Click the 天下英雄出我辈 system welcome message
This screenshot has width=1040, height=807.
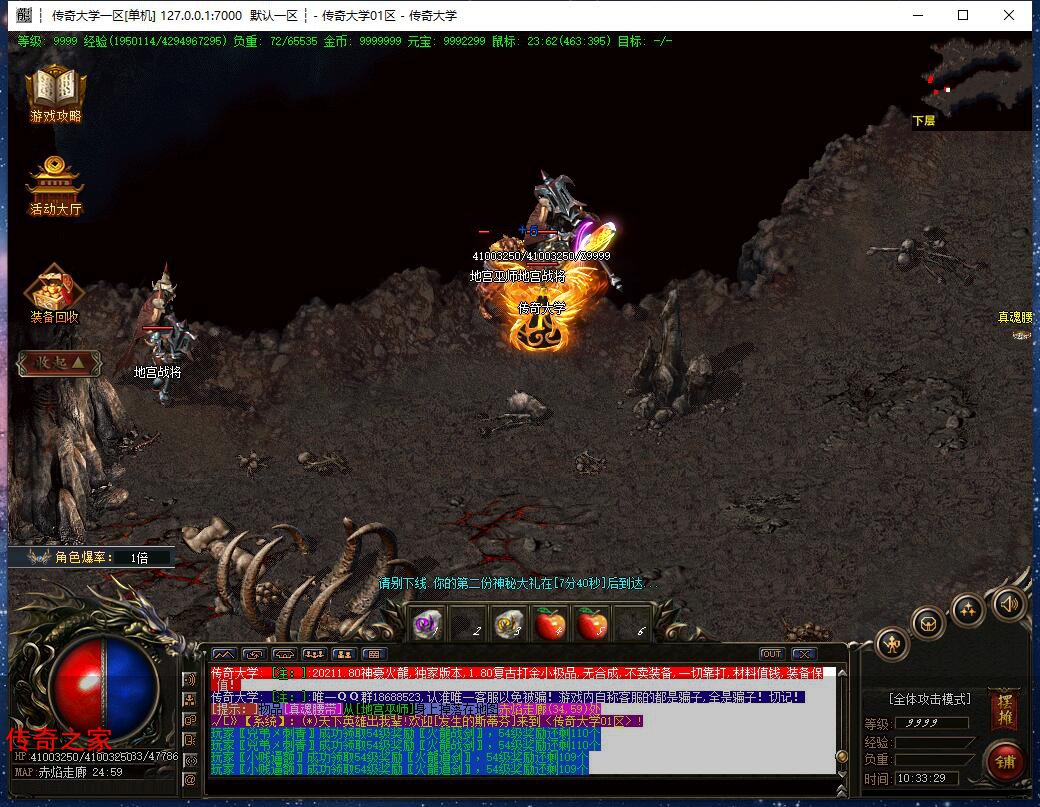[x=426, y=721]
